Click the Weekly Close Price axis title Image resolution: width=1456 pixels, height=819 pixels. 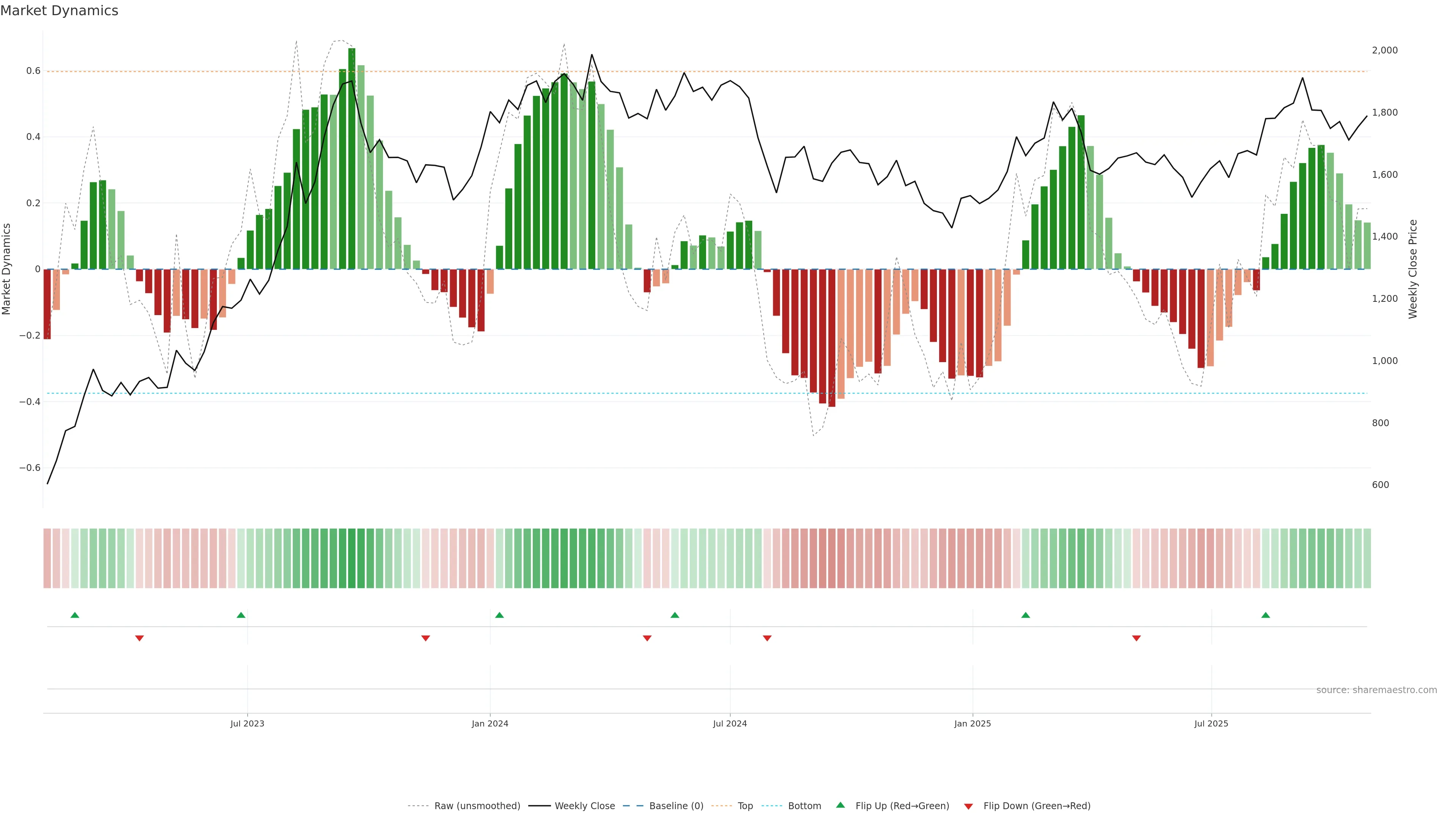point(1413,269)
